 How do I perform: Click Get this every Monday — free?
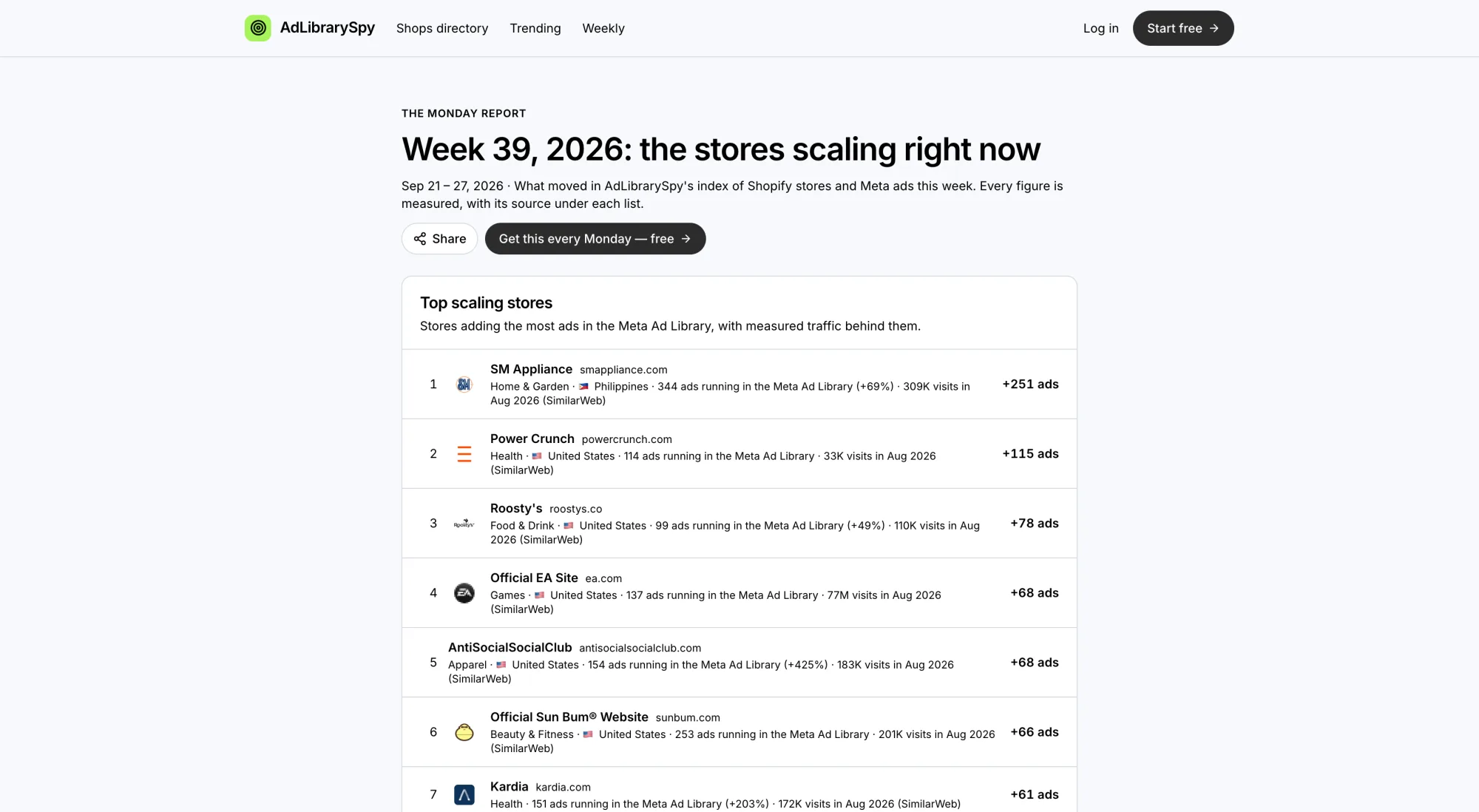click(x=595, y=239)
